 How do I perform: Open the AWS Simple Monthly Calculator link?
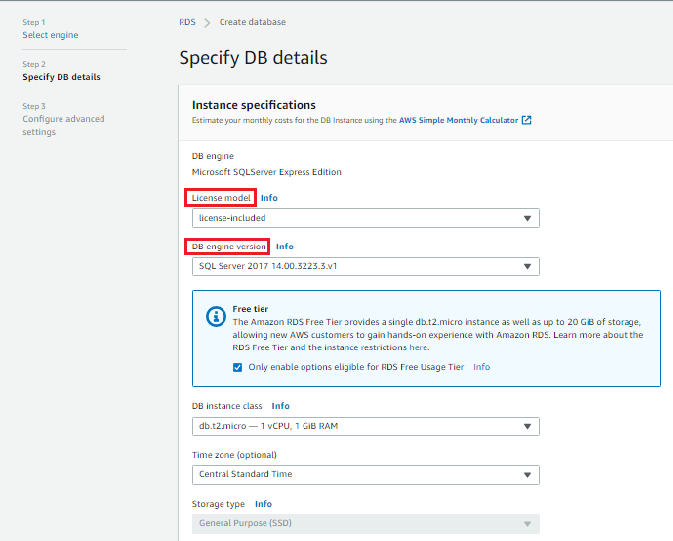click(459, 120)
